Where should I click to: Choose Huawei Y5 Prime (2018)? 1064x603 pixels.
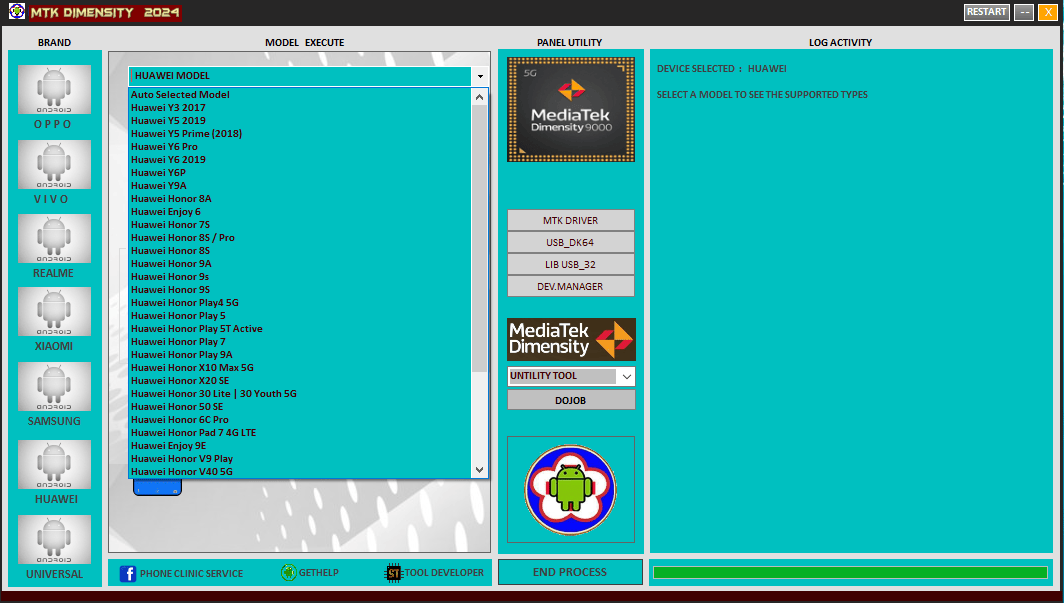click(x=299, y=134)
